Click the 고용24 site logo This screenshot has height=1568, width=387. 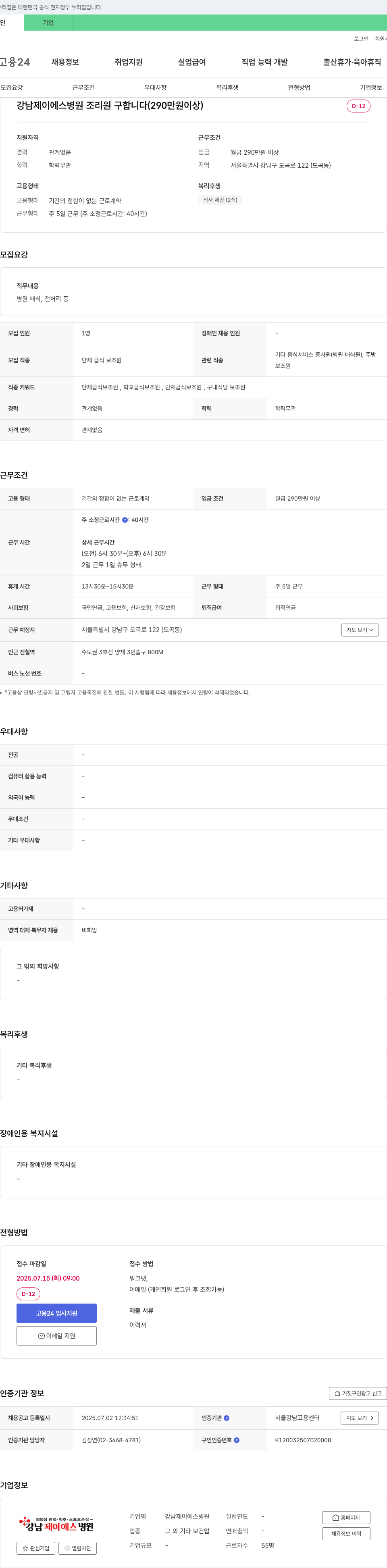pos(15,62)
